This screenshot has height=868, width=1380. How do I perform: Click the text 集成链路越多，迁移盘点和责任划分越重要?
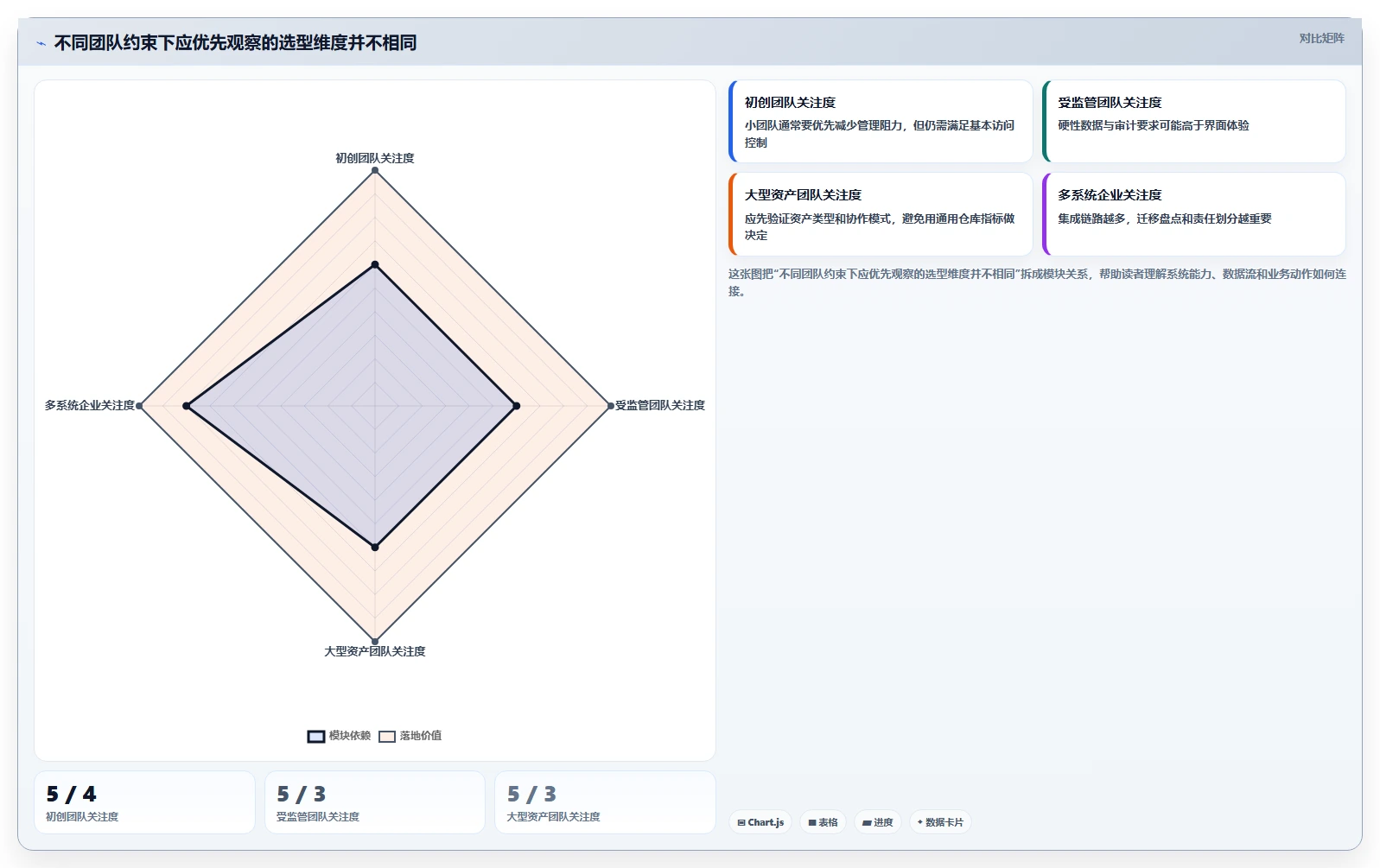1165,219
